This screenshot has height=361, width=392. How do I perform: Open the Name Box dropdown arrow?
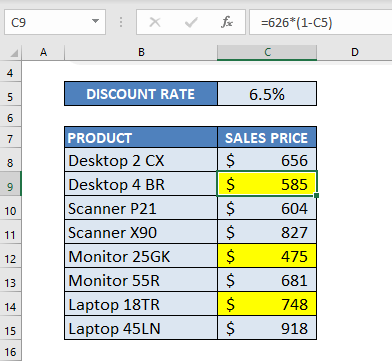[x=95, y=21]
